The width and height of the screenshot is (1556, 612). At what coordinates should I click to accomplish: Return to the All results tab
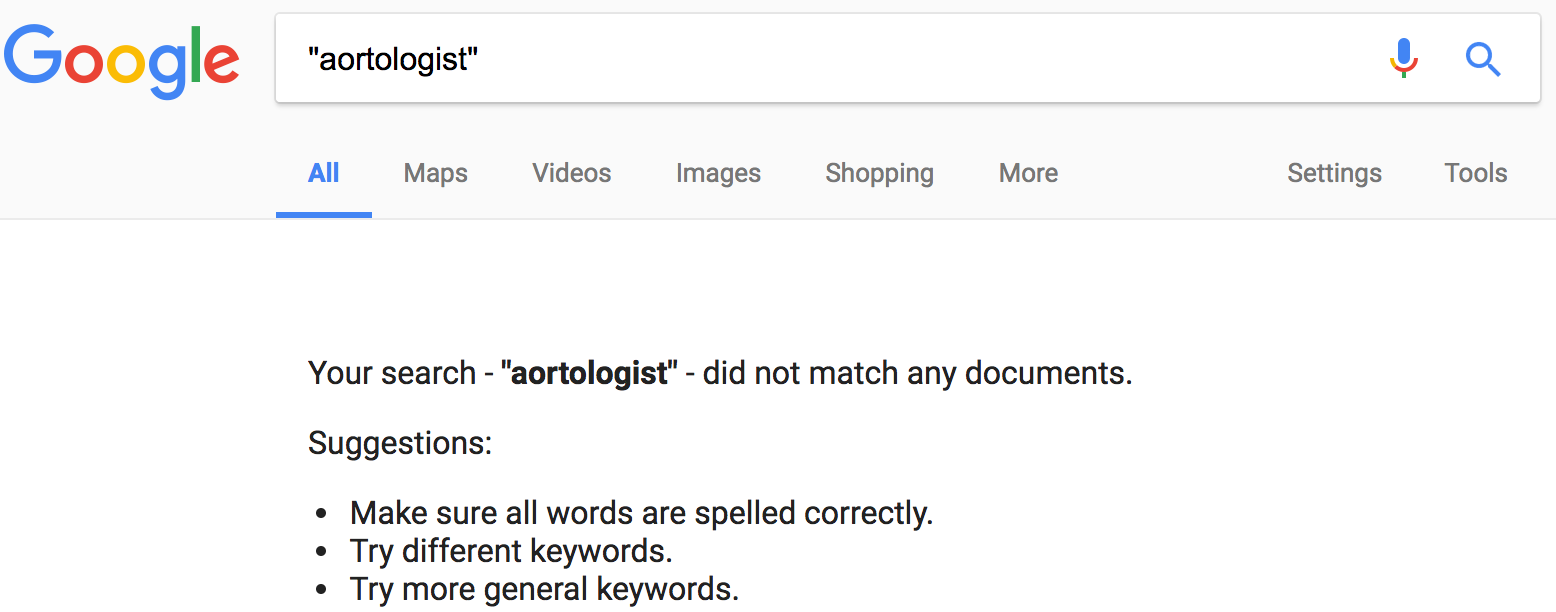[323, 172]
